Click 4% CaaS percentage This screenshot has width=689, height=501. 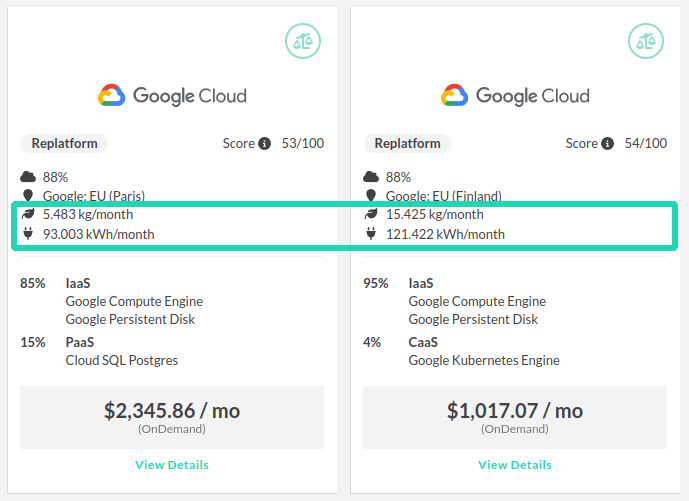tap(372, 342)
